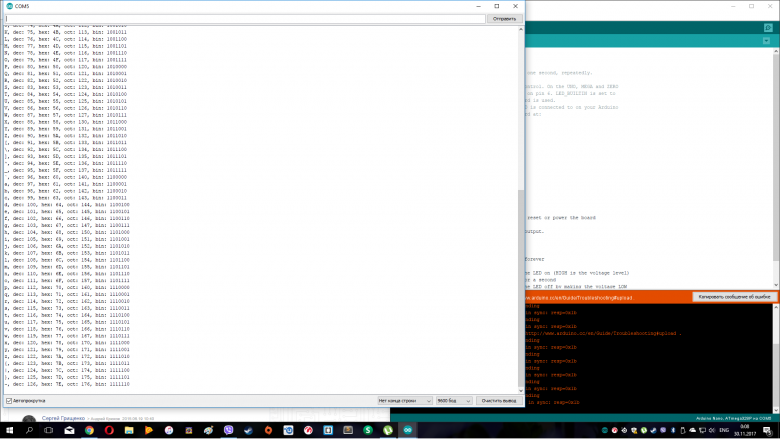Switch to Arduino IDE taskbar icon
Viewport: 780px width, 440px height.
point(407,430)
